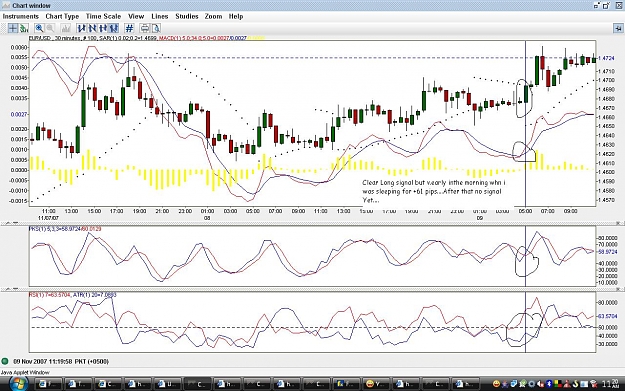The height and width of the screenshot is (391, 625).
Task: Click the 0.0060 left axis value
Action: click(19, 47)
